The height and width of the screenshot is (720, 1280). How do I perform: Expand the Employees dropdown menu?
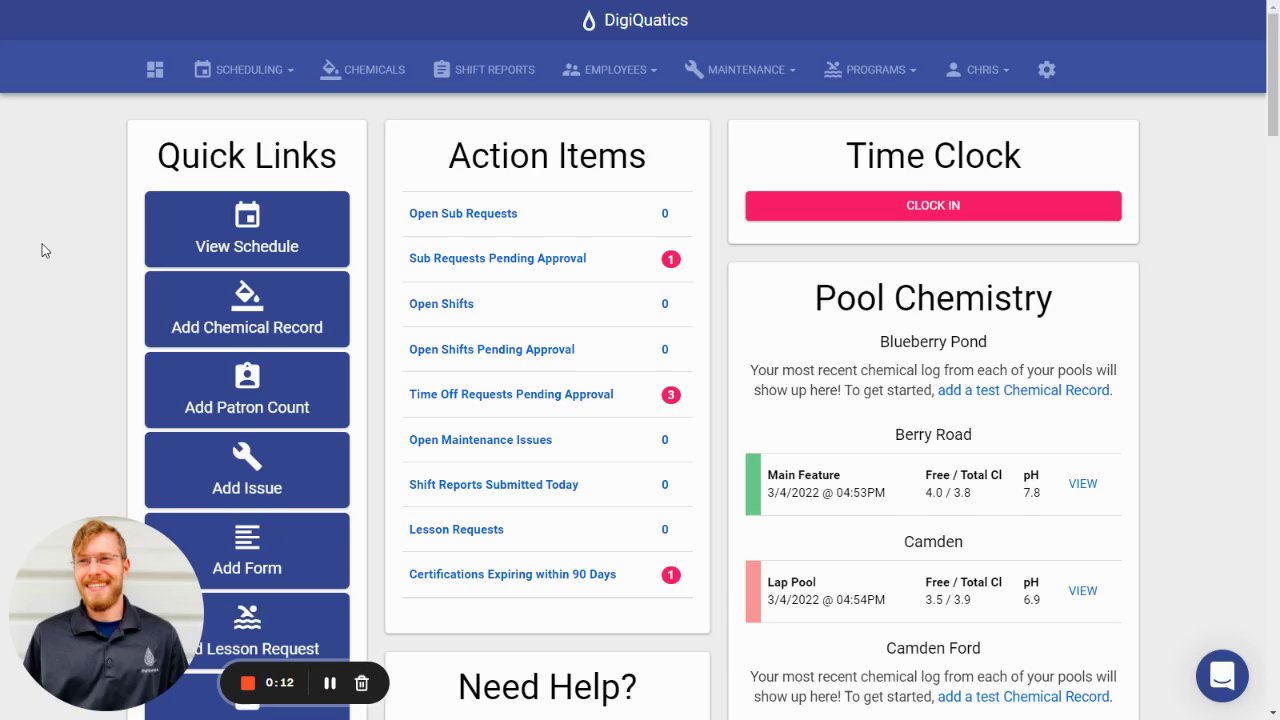pos(610,70)
